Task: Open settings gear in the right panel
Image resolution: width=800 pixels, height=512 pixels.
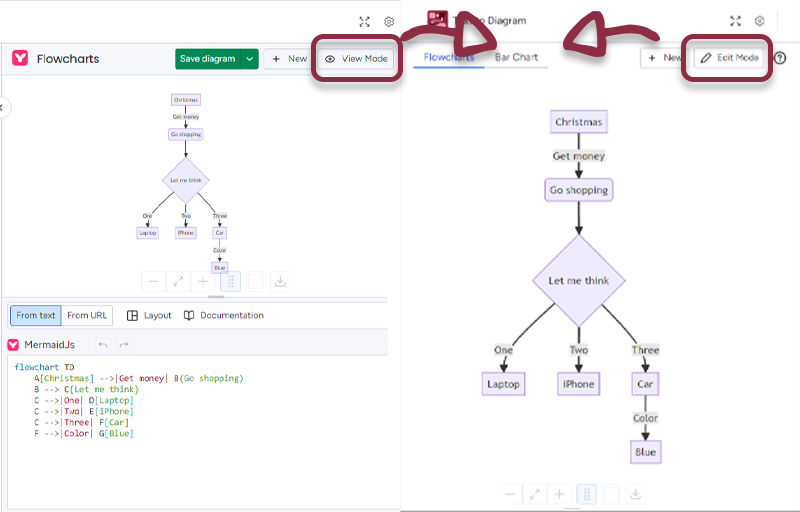Action: click(x=760, y=21)
